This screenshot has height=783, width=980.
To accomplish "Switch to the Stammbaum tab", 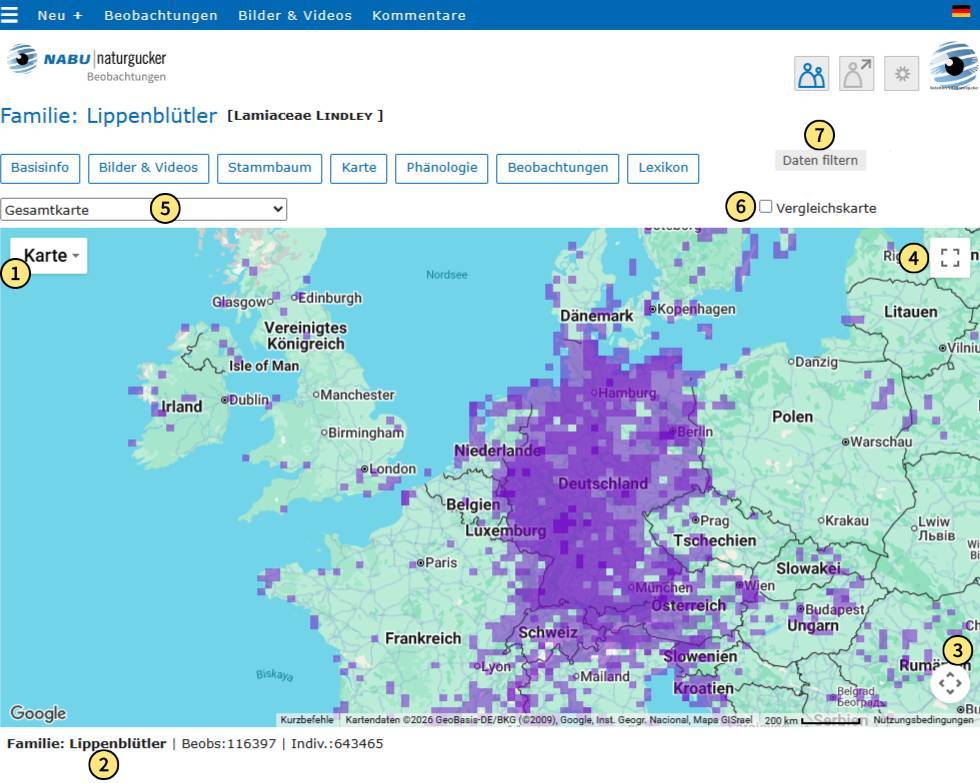I will [269, 168].
